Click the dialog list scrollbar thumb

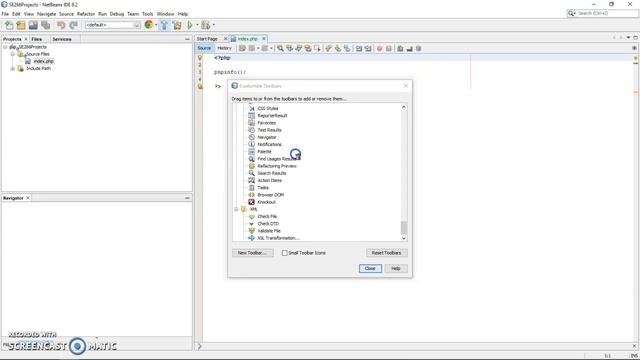click(x=404, y=228)
